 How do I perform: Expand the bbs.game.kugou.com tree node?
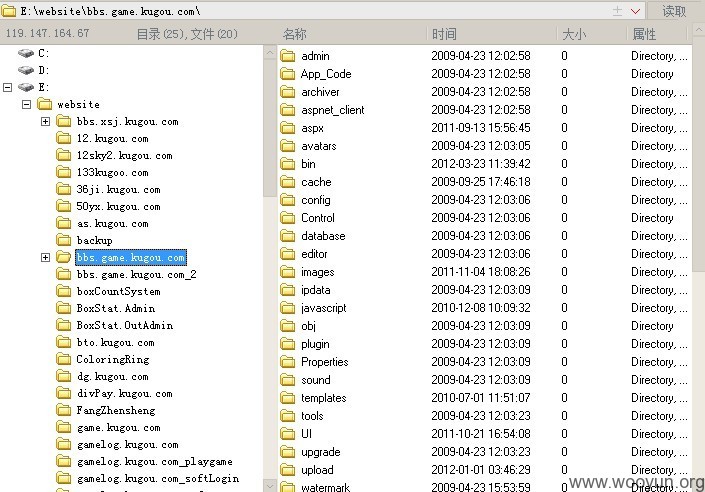pyautogui.click(x=45, y=257)
